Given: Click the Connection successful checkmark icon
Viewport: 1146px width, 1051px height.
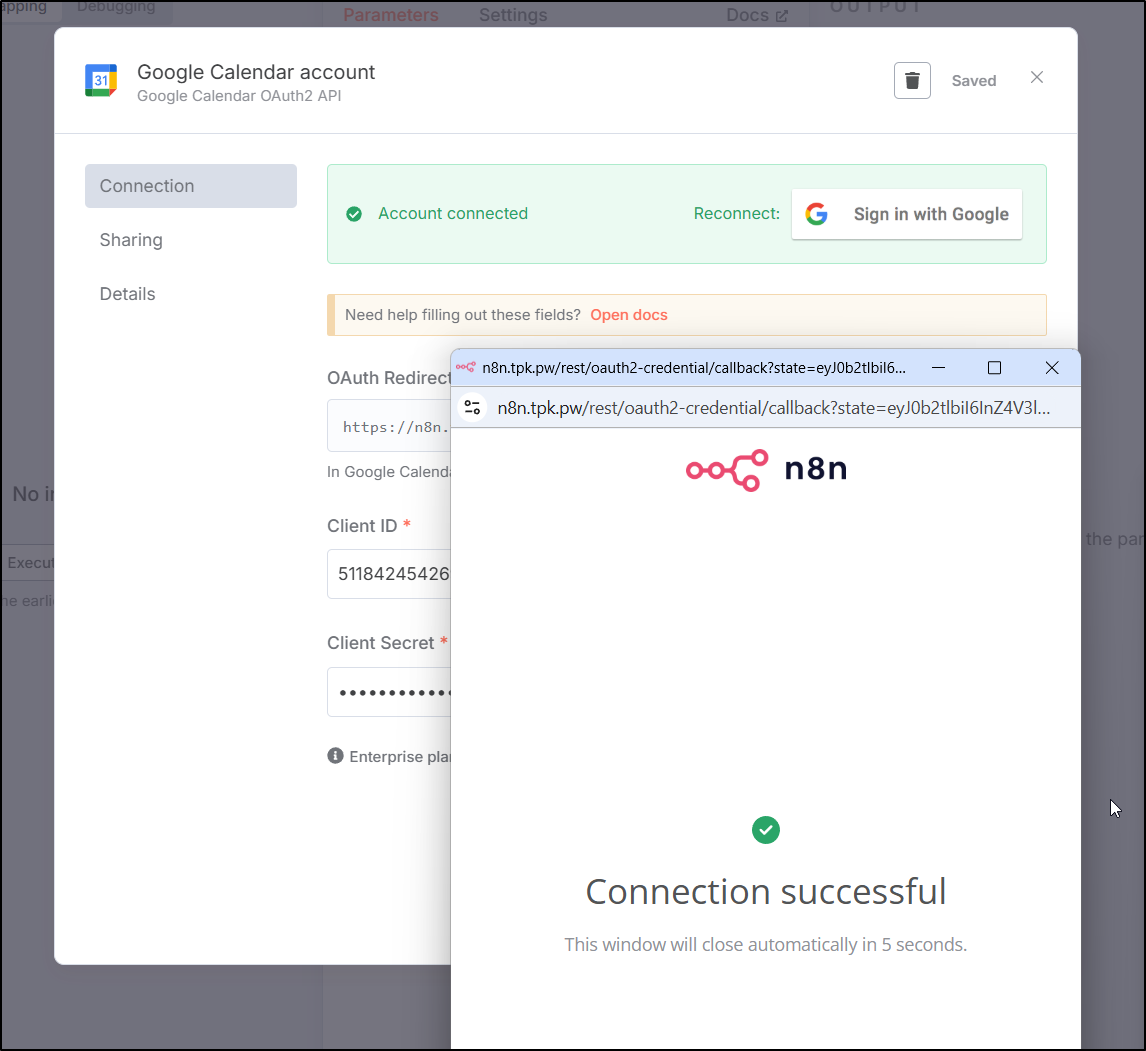Looking at the screenshot, I should coord(766,830).
